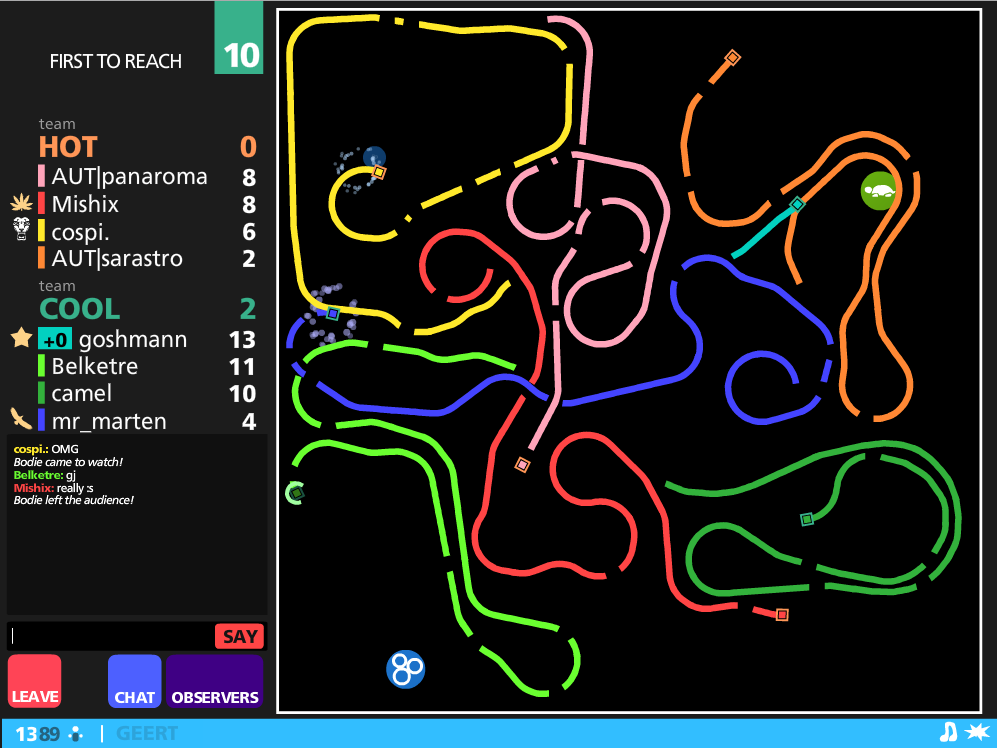Image resolution: width=997 pixels, height=748 pixels.
Task: Click the pink curve's head square
Action: pos(523,465)
